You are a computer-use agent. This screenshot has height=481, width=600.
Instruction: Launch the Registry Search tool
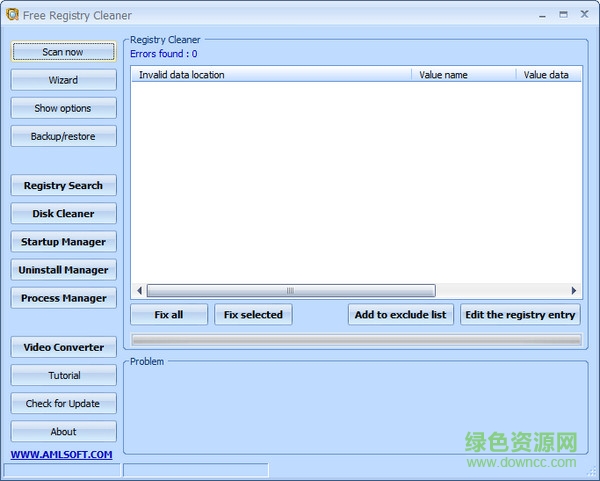point(63,185)
